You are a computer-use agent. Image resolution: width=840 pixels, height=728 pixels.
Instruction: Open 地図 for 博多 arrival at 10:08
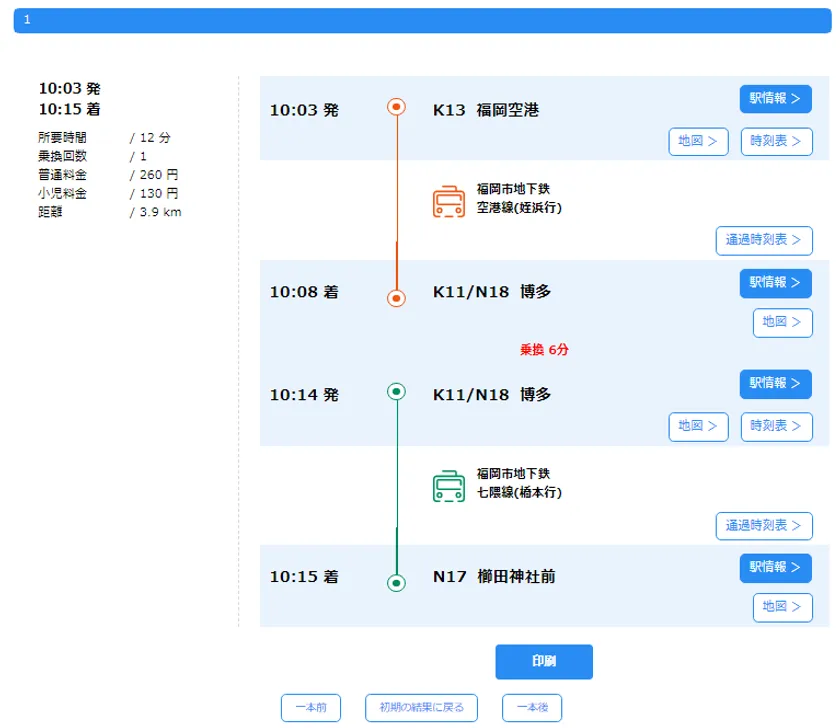782,322
